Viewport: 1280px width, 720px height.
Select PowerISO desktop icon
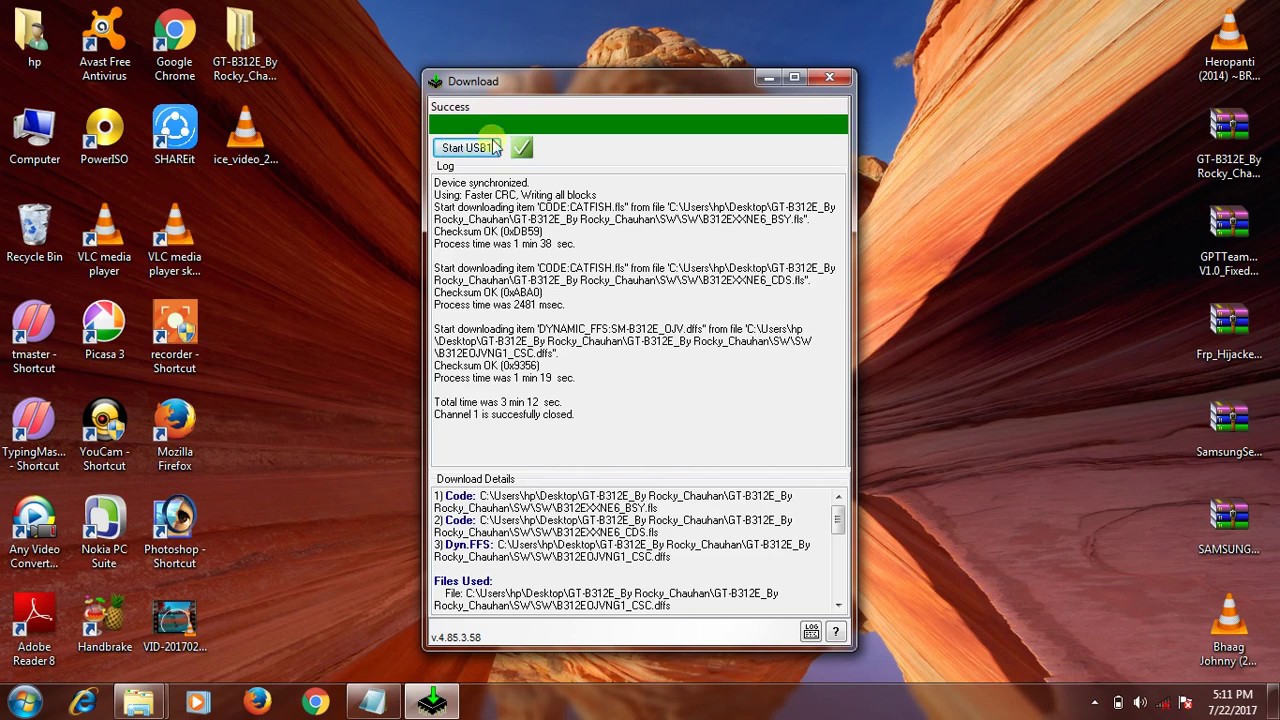click(x=104, y=136)
